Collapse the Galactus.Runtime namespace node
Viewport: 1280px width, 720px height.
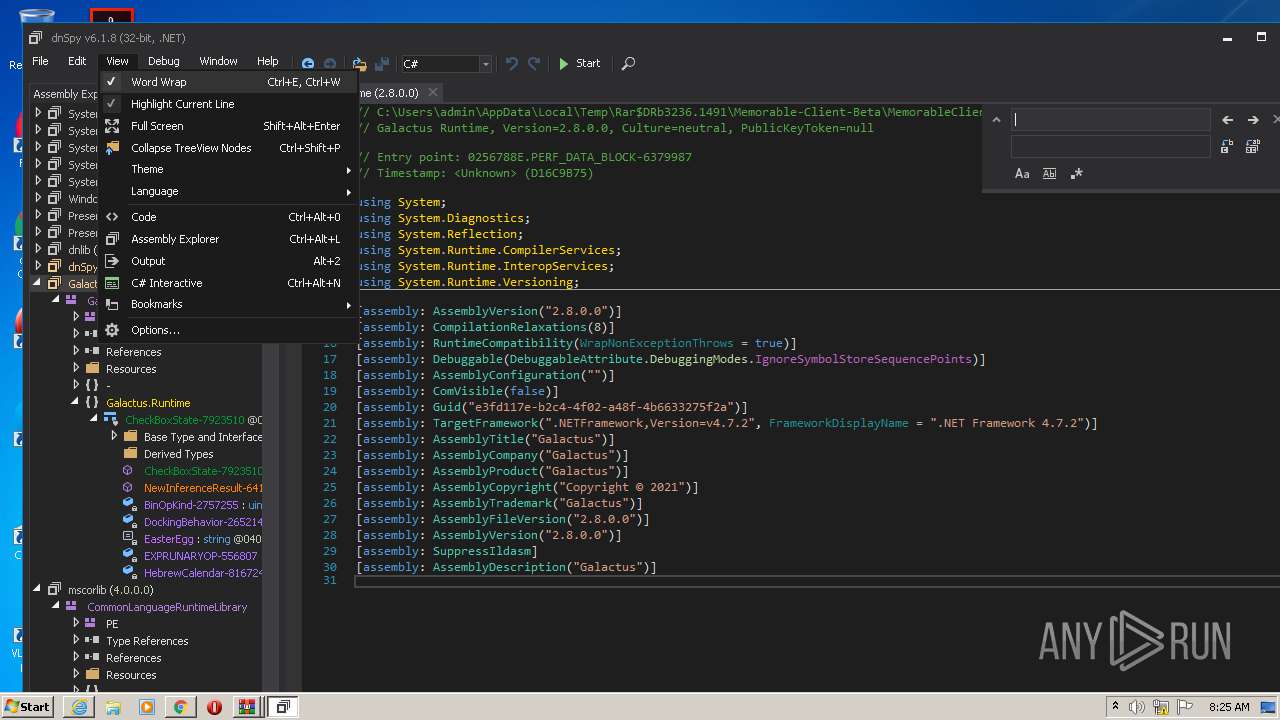(75, 402)
